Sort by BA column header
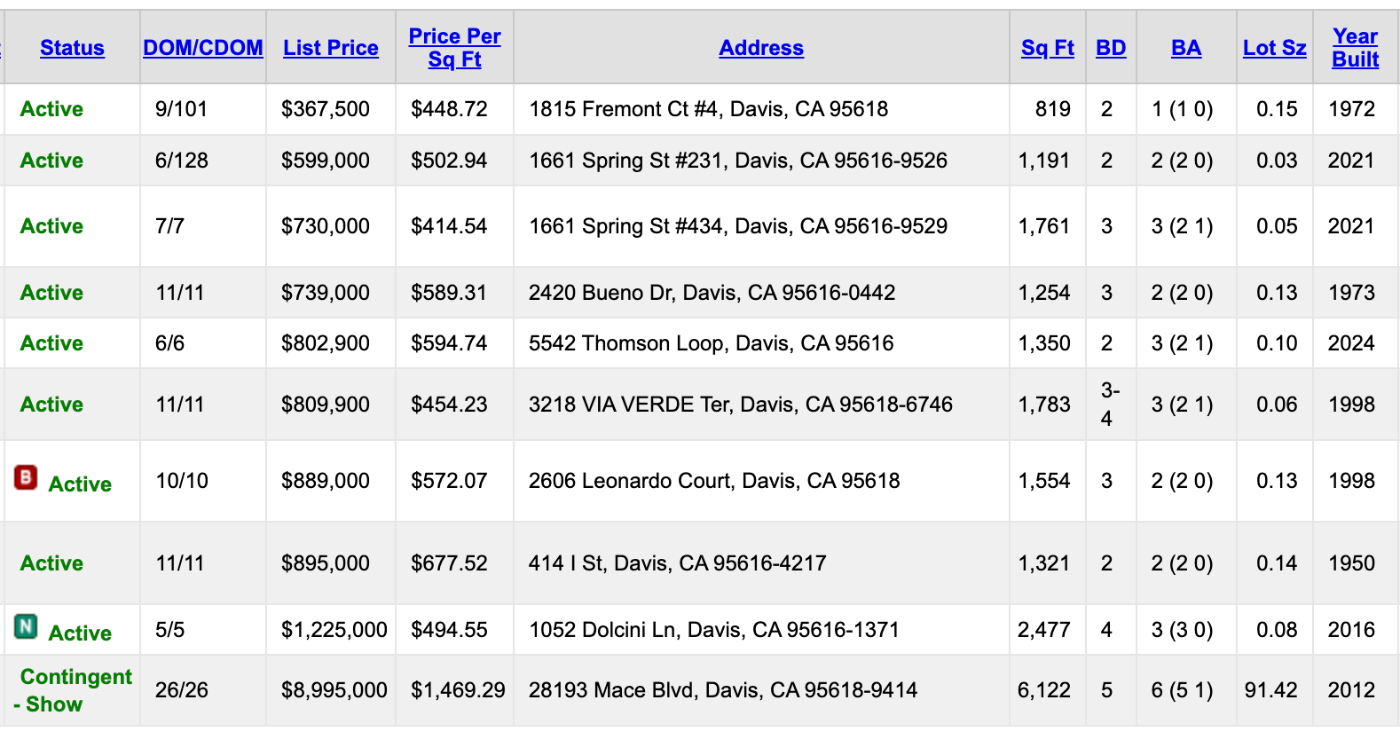The image size is (1400, 732). click(1186, 48)
